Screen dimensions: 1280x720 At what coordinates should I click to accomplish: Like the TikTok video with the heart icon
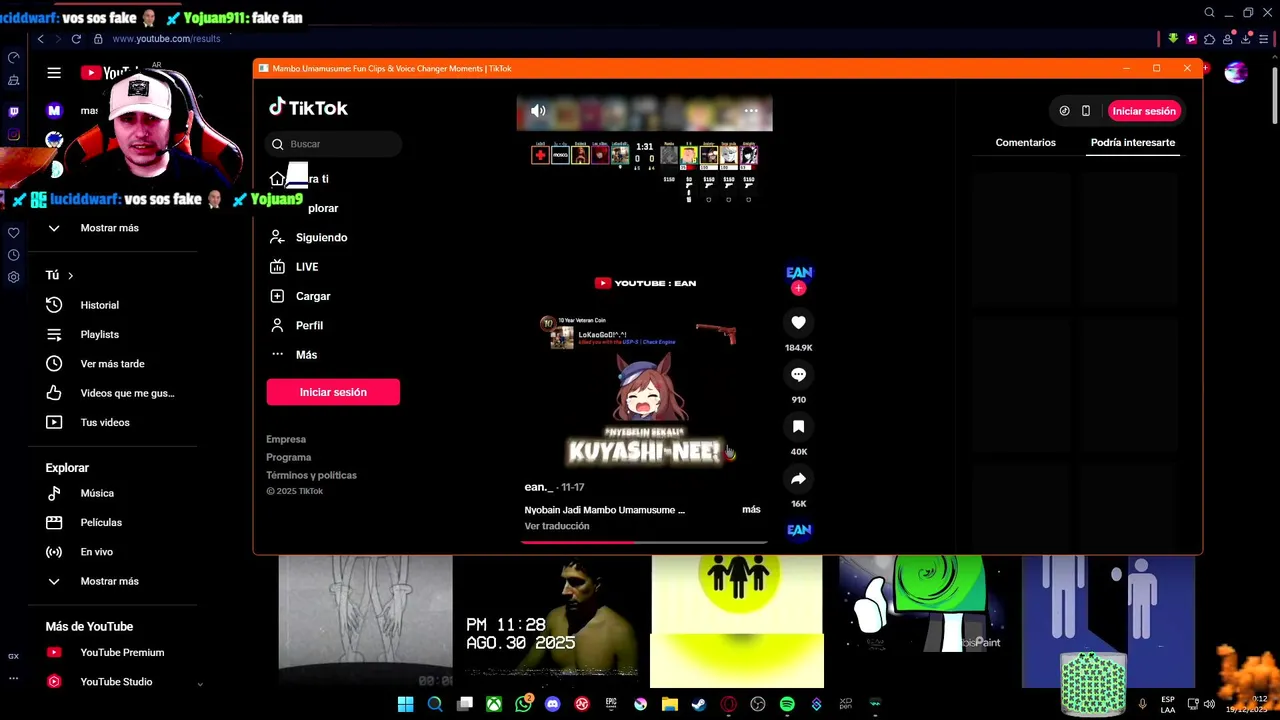click(x=798, y=322)
